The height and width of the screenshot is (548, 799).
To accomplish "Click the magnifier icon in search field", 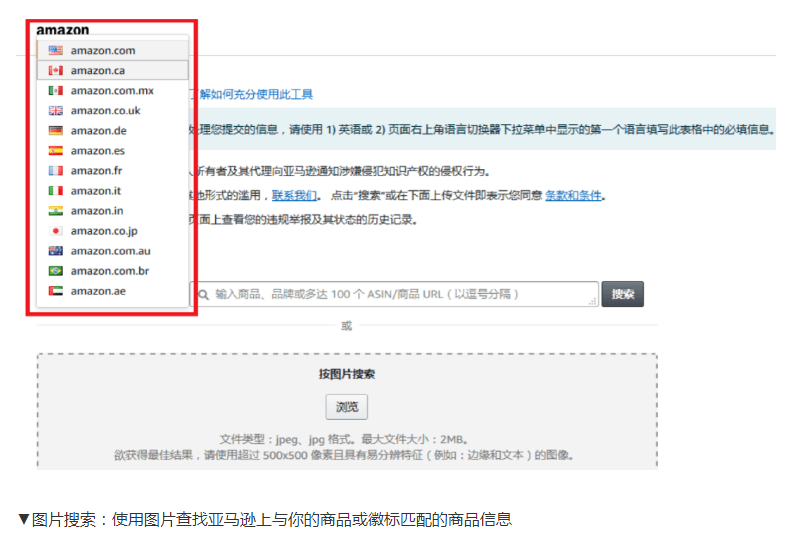I will 204,294.
